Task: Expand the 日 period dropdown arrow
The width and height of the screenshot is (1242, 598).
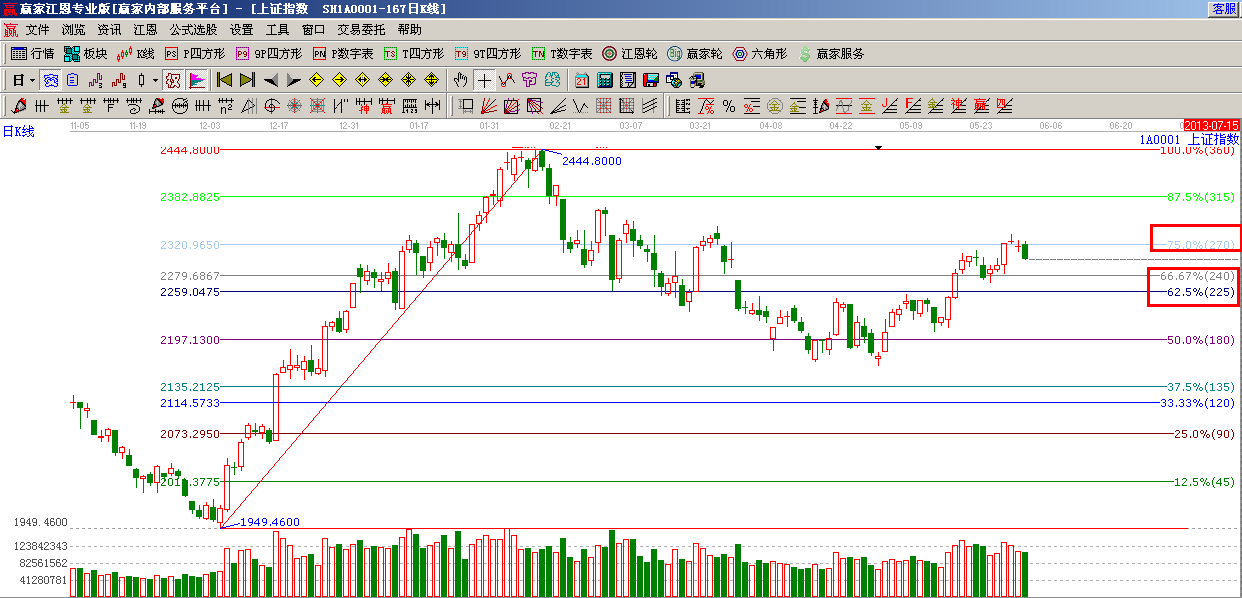Action: pyautogui.click(x=32, y=80)
